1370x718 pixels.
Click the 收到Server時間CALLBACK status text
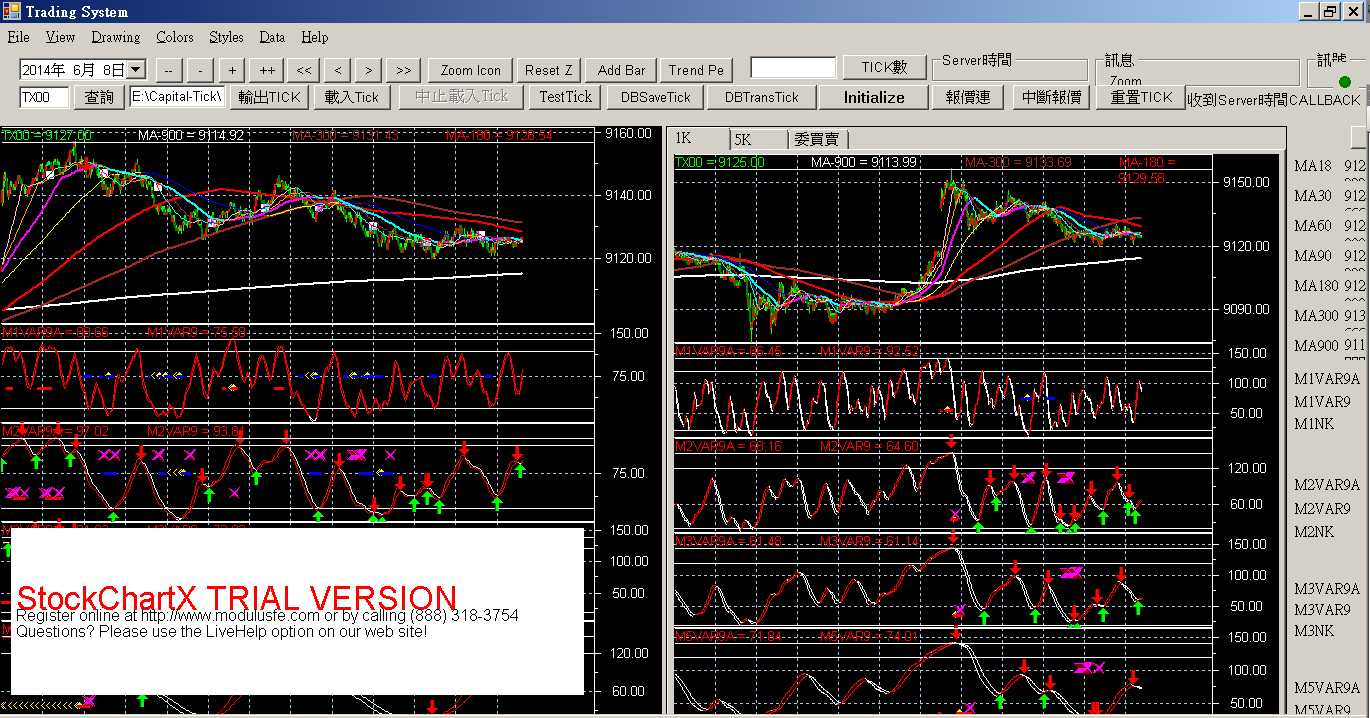click(x=1274, y=100)
